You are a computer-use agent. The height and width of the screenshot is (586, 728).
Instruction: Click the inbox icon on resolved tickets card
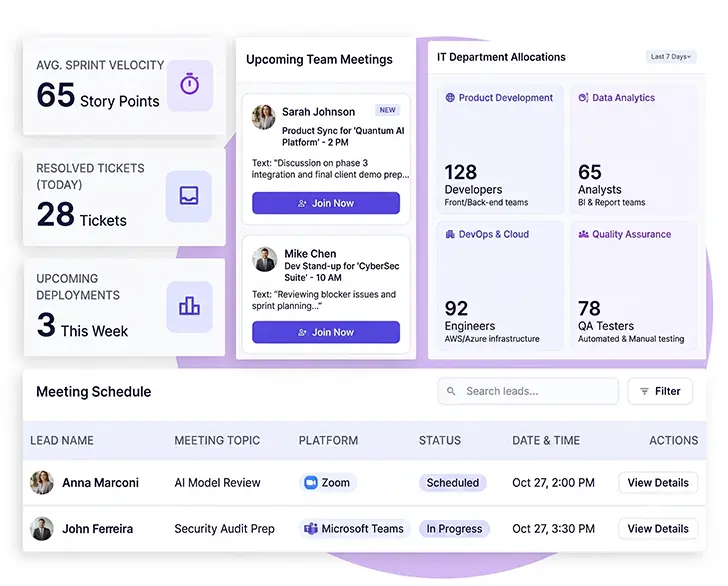(x=189, y=195)
